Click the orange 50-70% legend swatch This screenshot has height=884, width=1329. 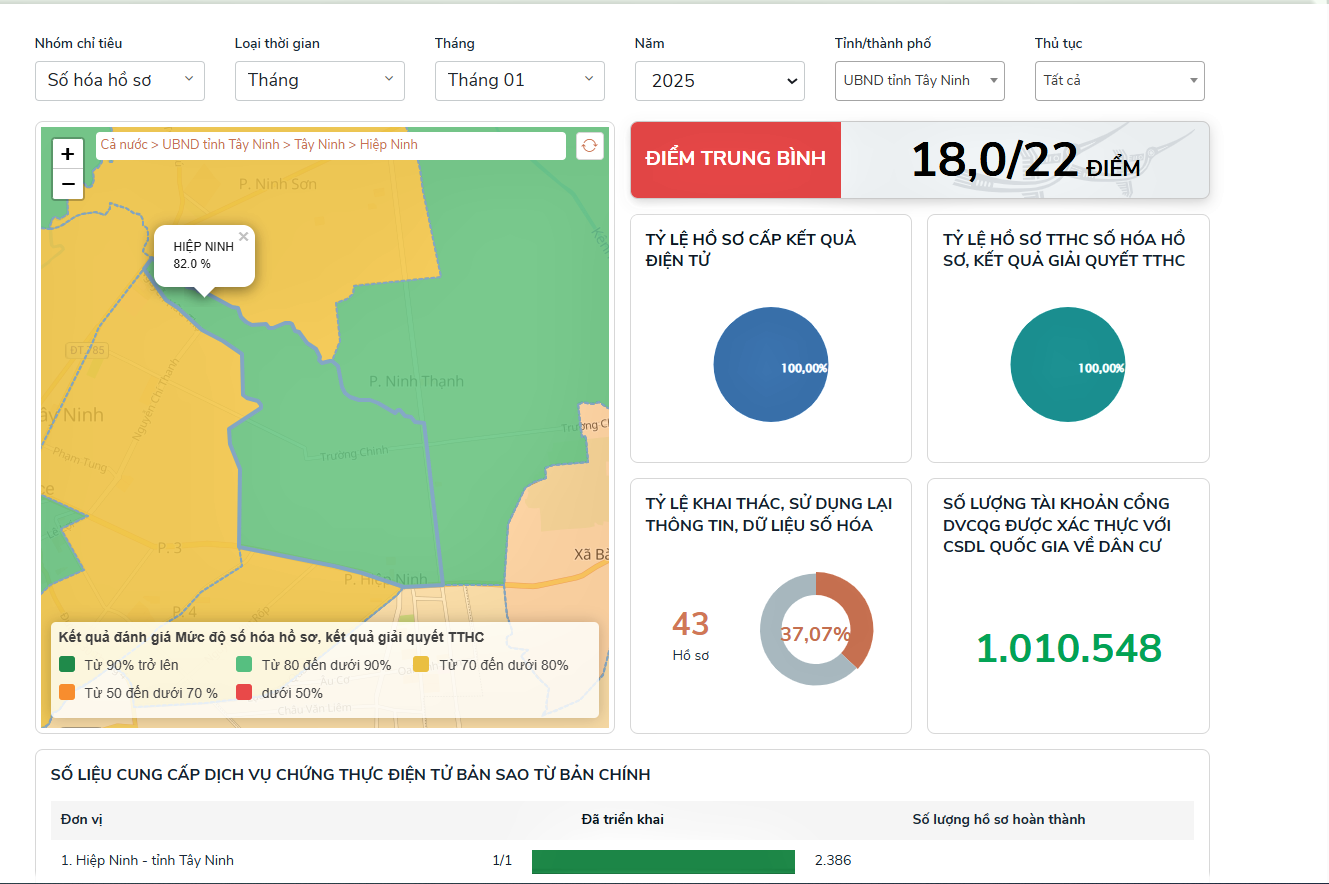(x=67, y=692)
